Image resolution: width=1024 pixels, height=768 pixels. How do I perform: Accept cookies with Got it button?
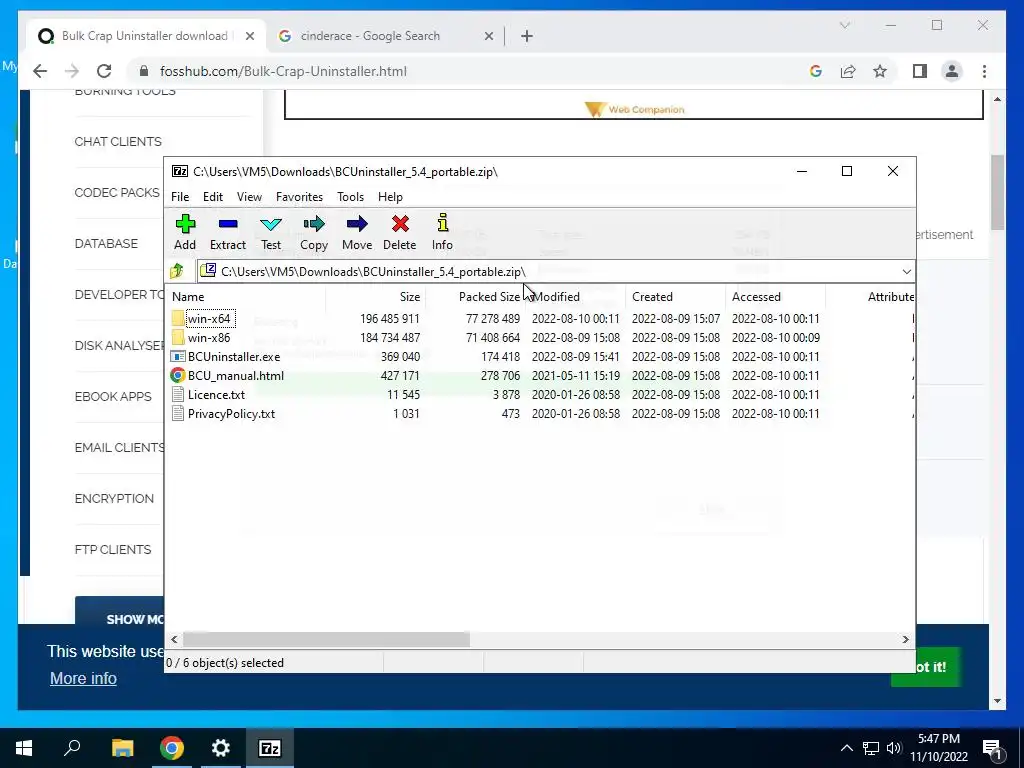pos(931,667)
